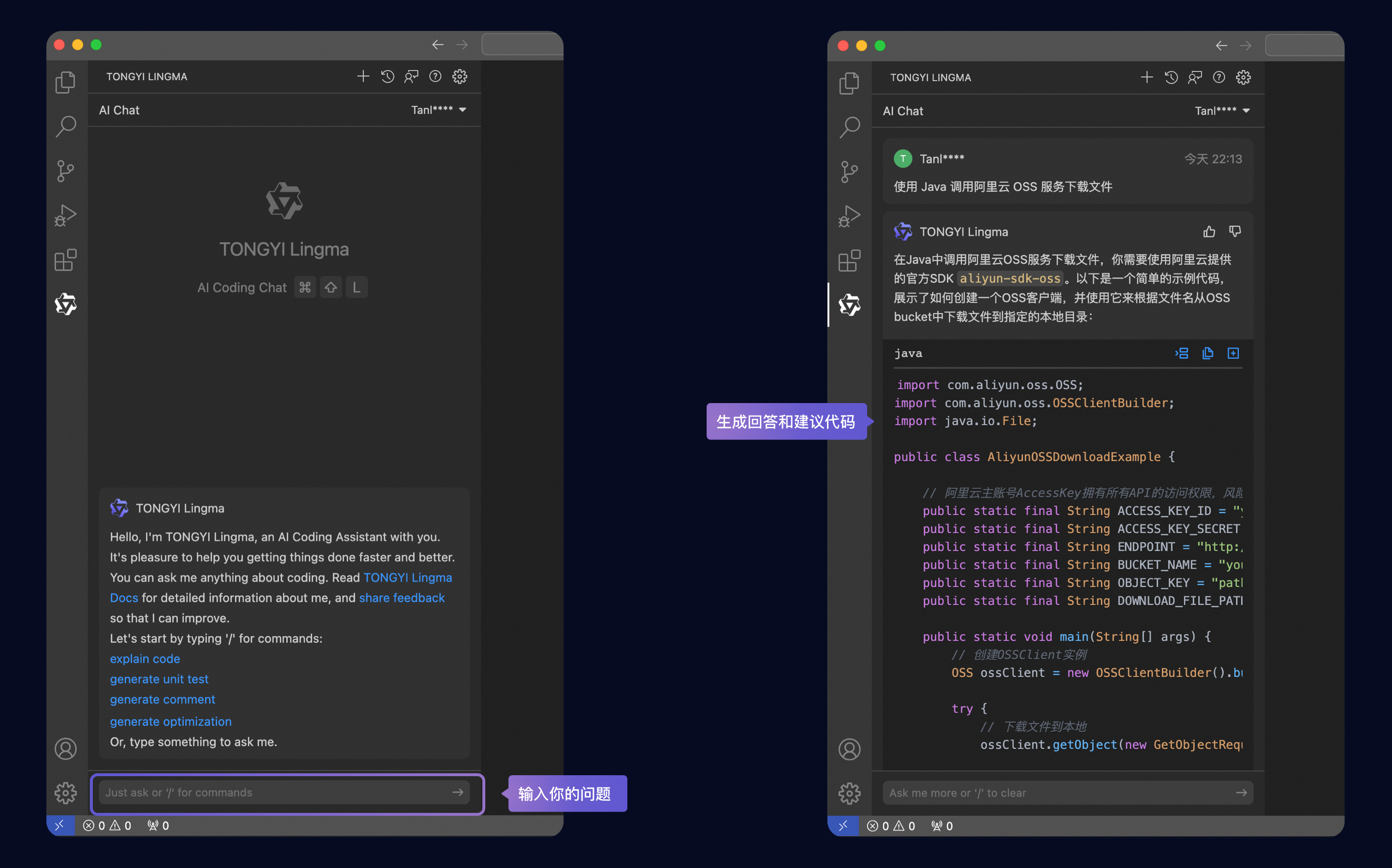This screenshot has width=1392, height=868.
Task: Open Accounts icon in the right window
Action: click(849, 749)
